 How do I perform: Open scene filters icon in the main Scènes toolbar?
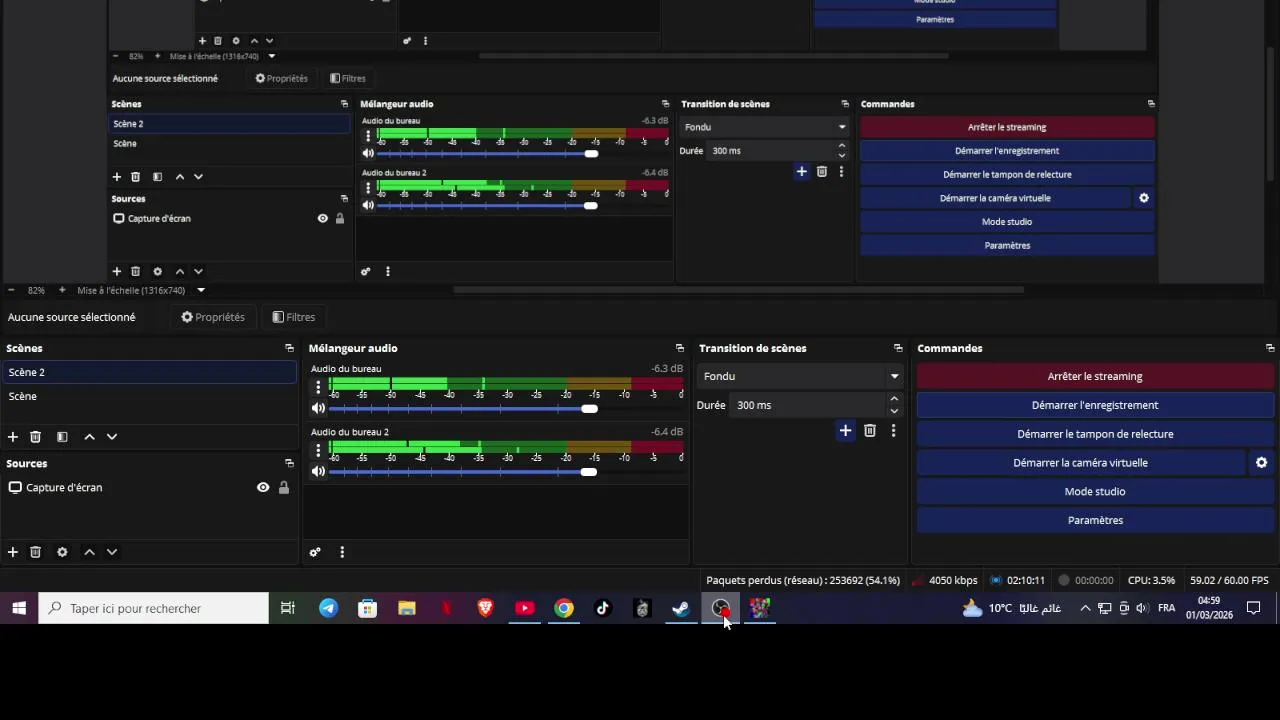point(62,437)
